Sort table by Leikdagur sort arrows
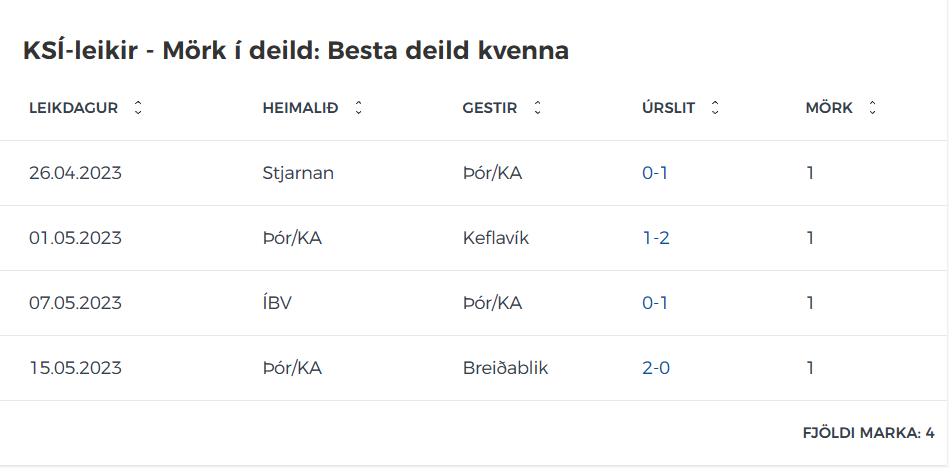Screen dimensions: 949x468 pyautogui.click(x=138, y=108)
